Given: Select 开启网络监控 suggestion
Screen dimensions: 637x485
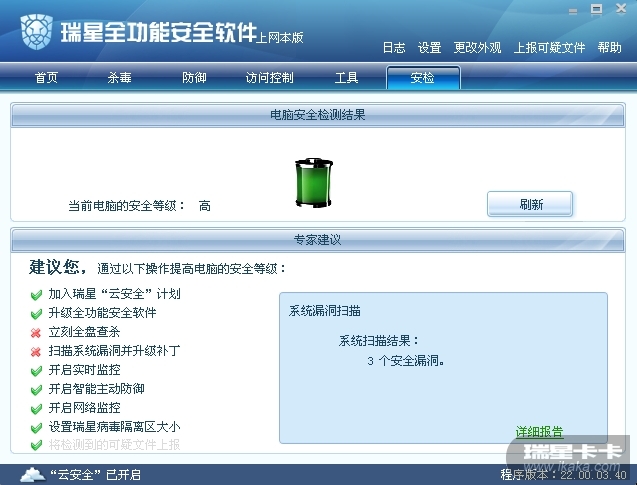Looking at the screenshot, I should point(84,407).
